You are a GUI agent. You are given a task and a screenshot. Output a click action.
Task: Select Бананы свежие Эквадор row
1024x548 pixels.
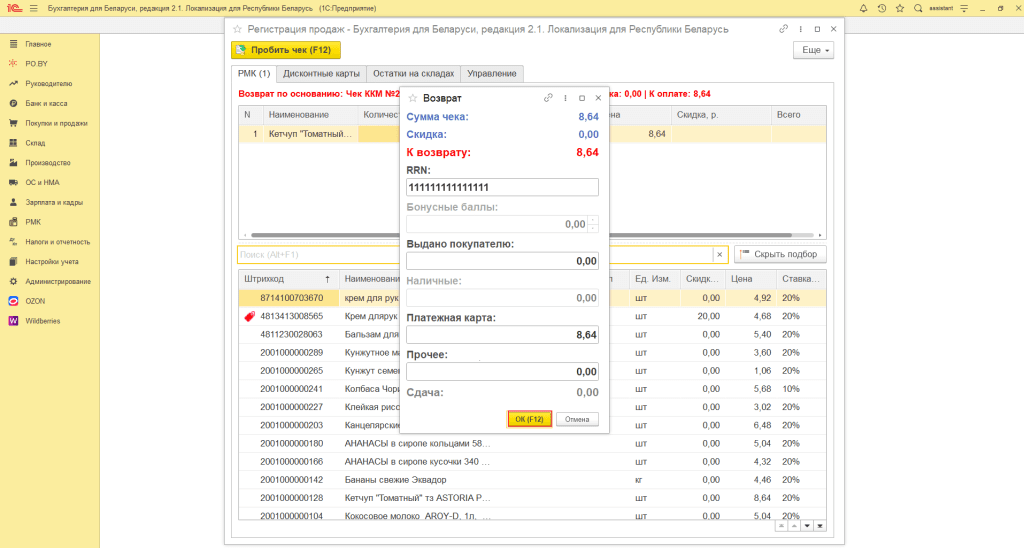click(532, 479)
